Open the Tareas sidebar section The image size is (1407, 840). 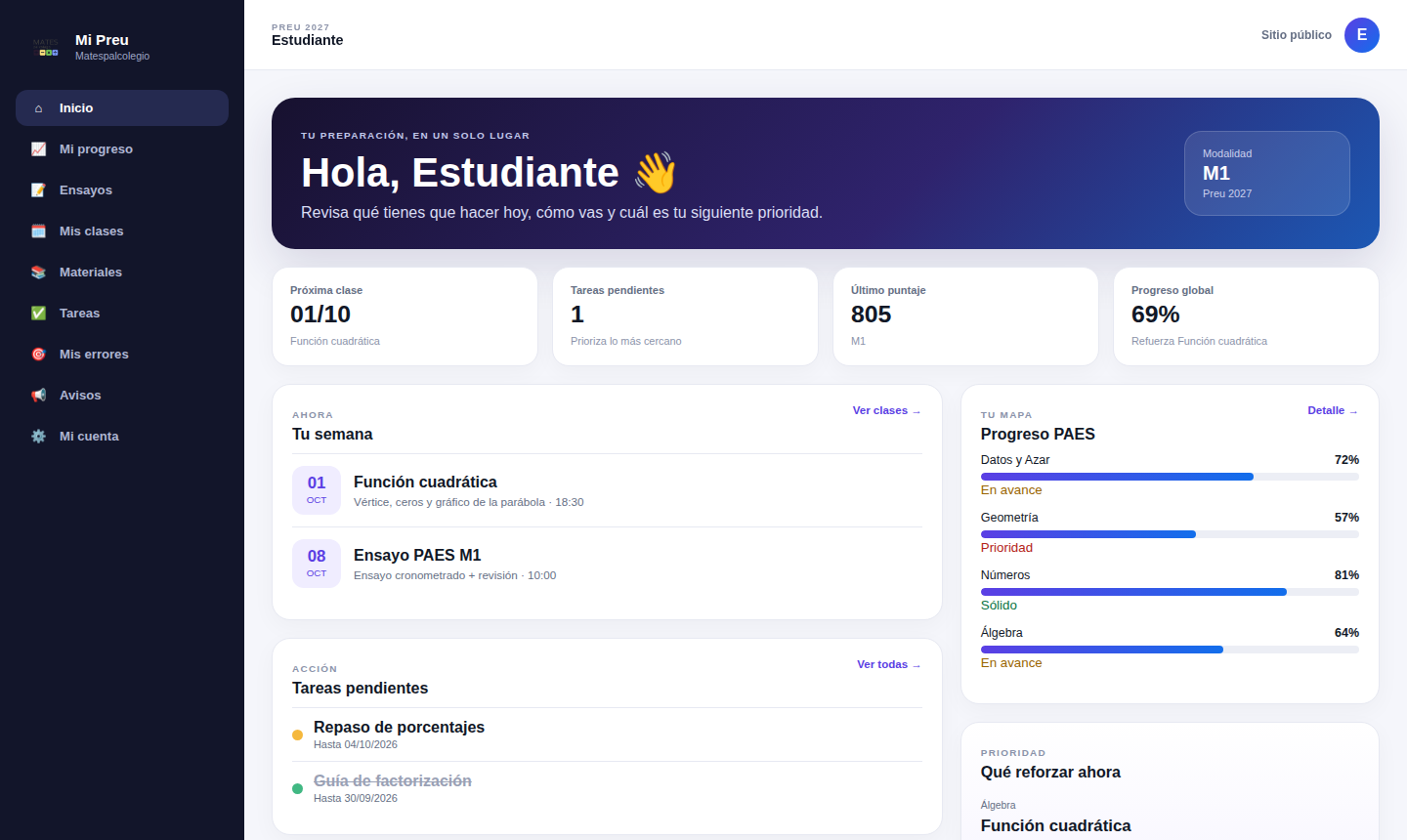[x=122, y=314]
